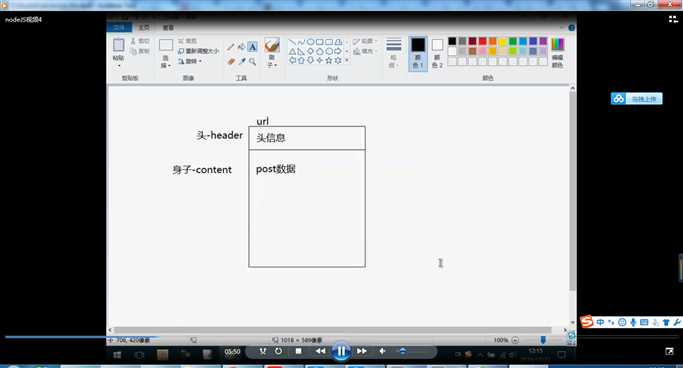Screen dimensions: 683x368
Task: Select the Magnifier tool in Paint
Action: [252, 61]
